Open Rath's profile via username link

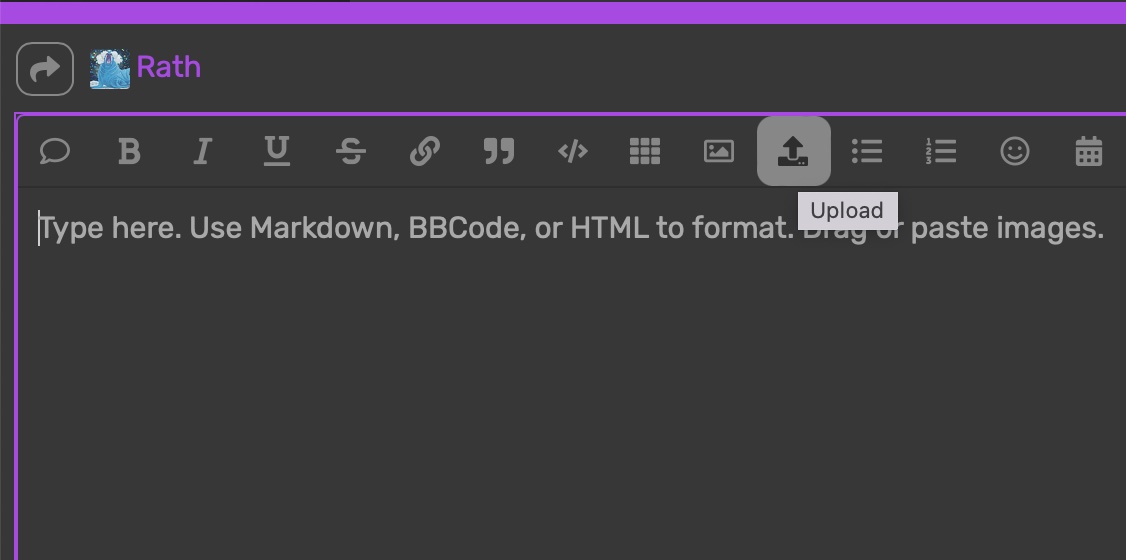pos(169,67)
